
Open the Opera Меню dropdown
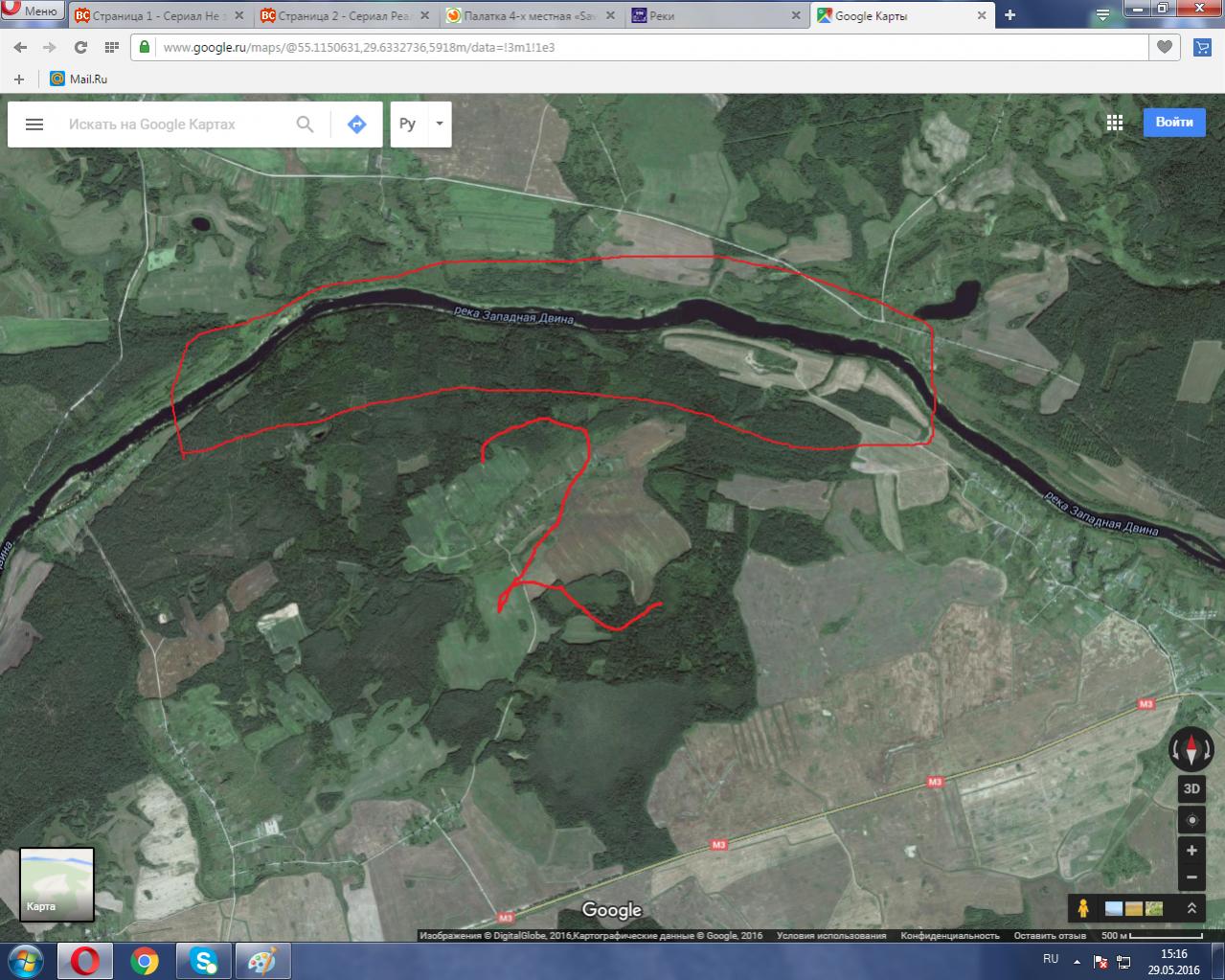33,12
